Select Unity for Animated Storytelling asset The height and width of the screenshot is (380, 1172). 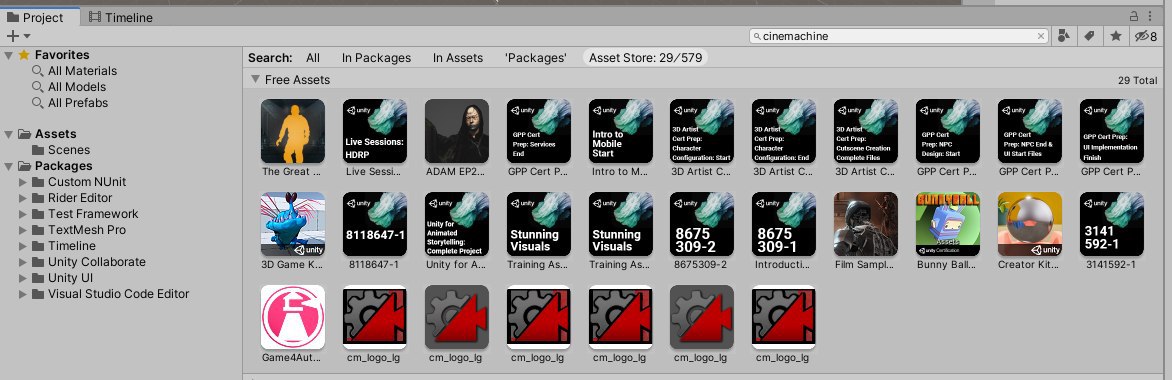(457, 224)
